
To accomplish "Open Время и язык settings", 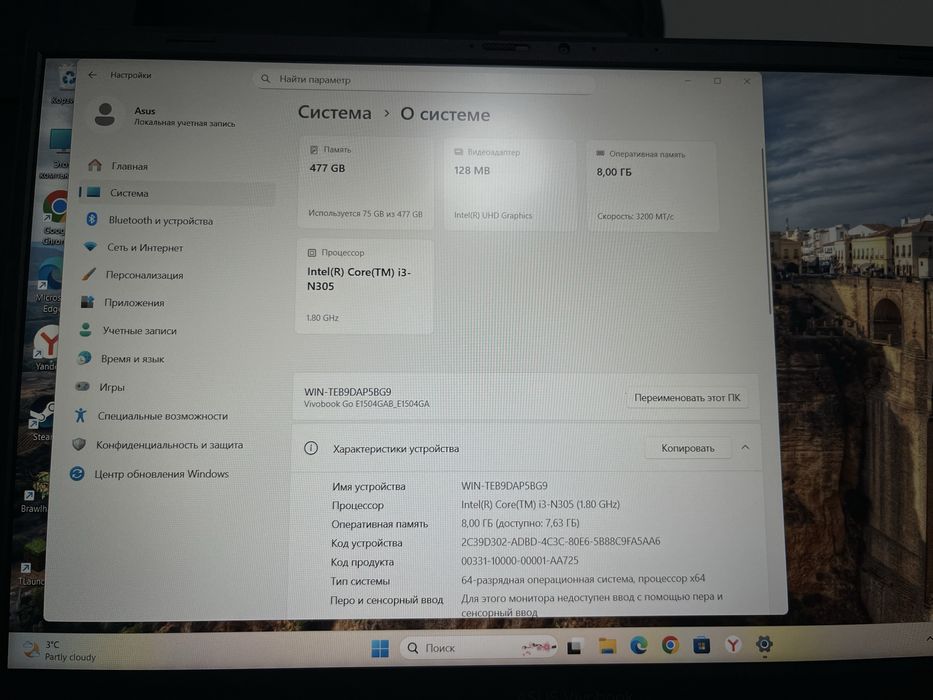I will click(169, 358).
